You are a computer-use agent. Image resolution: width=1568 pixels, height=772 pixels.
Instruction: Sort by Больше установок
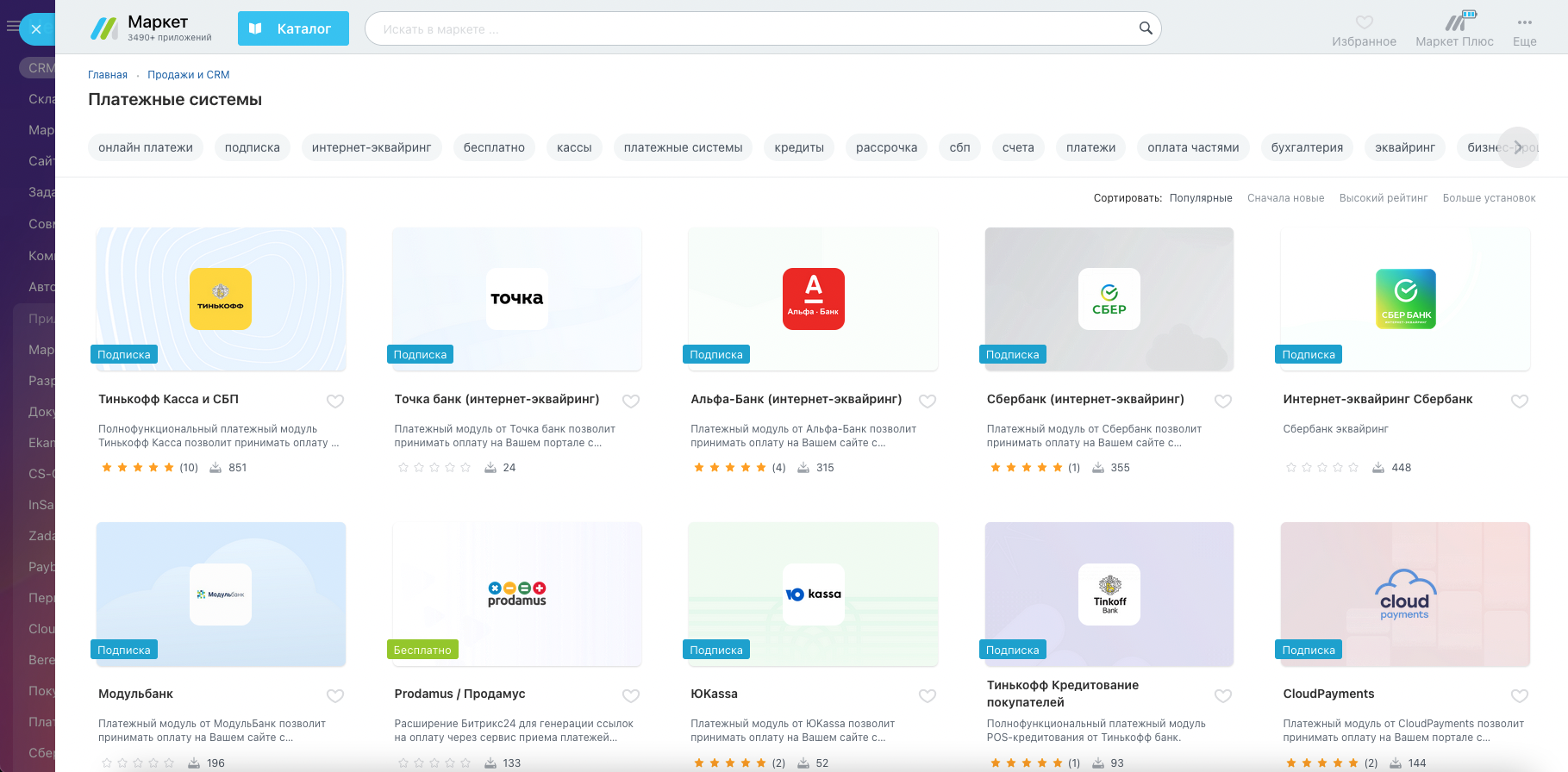(x=1490, y=198)
